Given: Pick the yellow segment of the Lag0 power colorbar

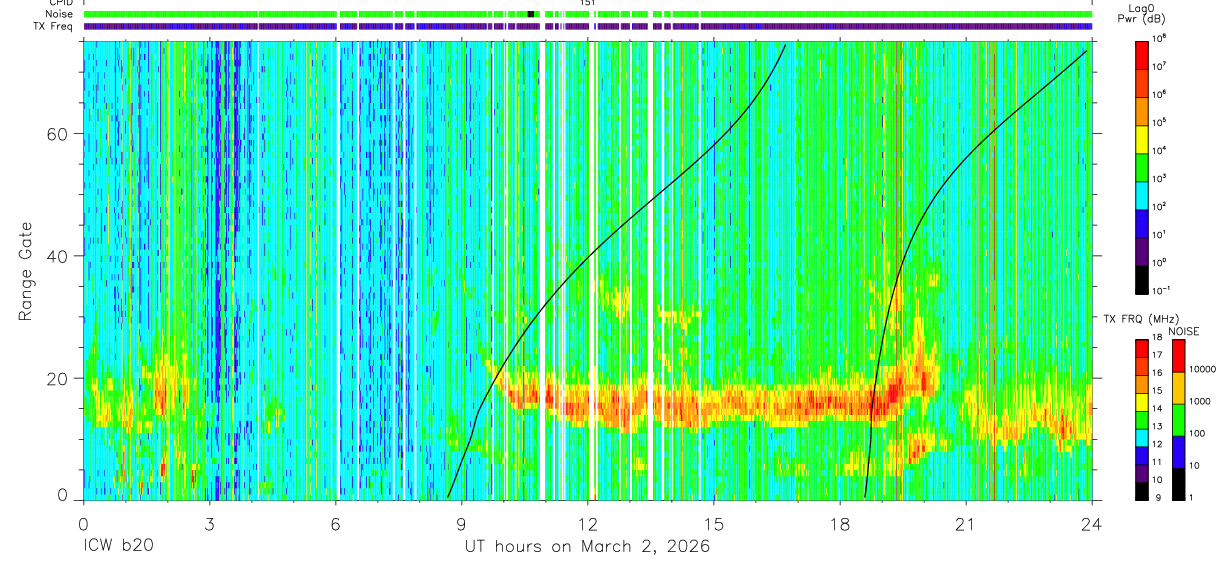Looking at the screenshot, I should [x=1142, y=138].
